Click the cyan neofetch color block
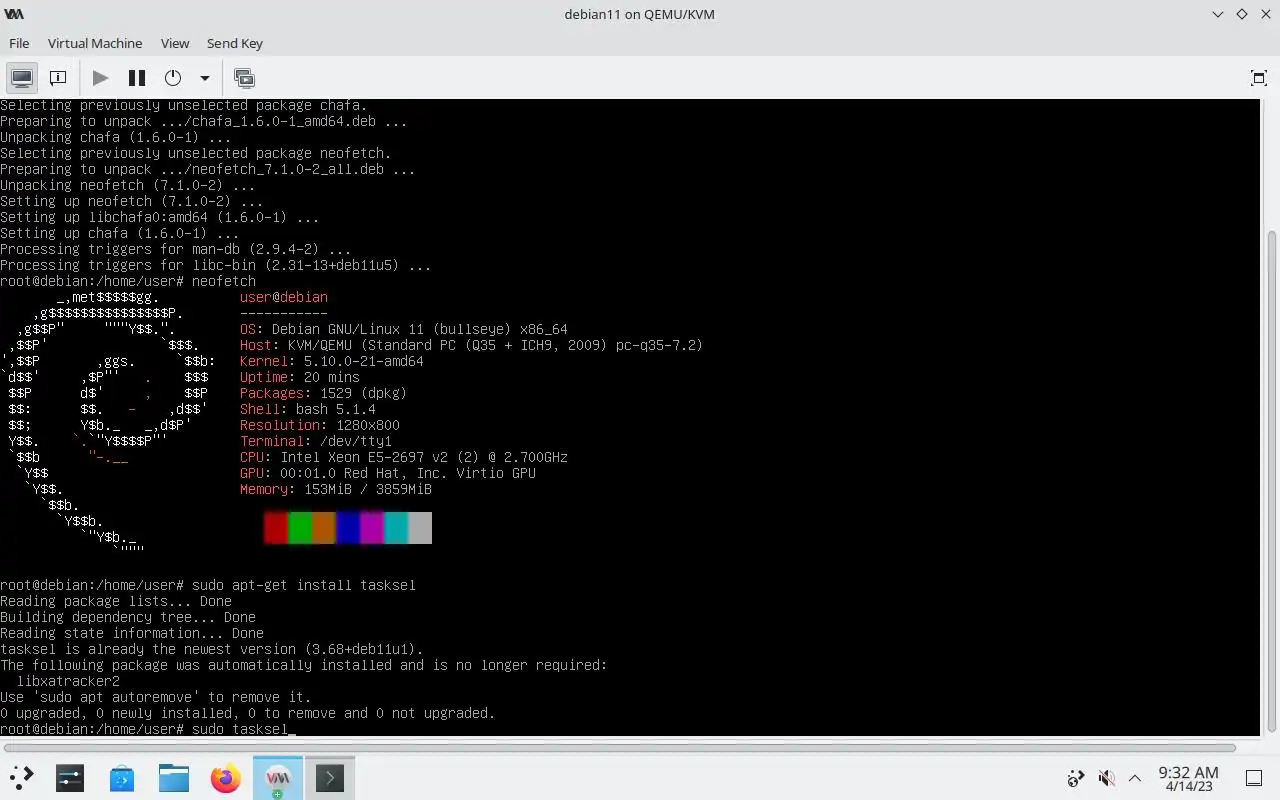The image size is (1280, 800). click(x=396, y=528)
